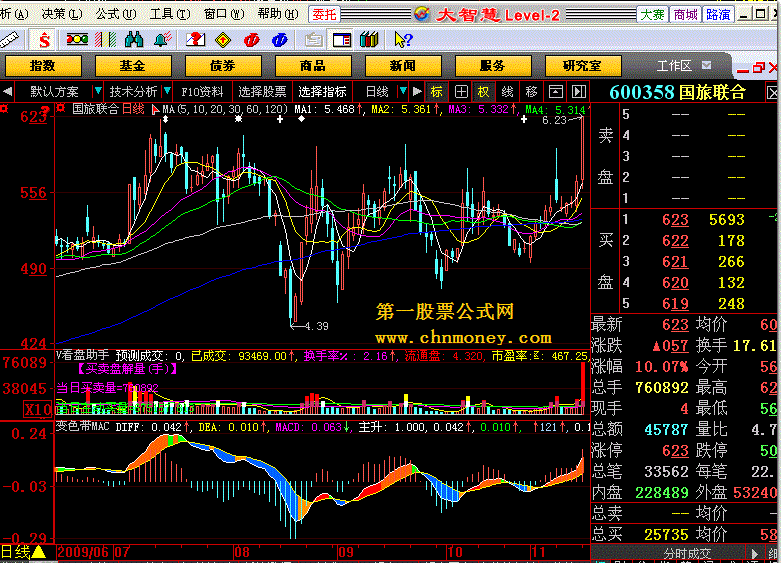
Task: Click the blue phi symbol icon
Action: click(x=280, y=40)
